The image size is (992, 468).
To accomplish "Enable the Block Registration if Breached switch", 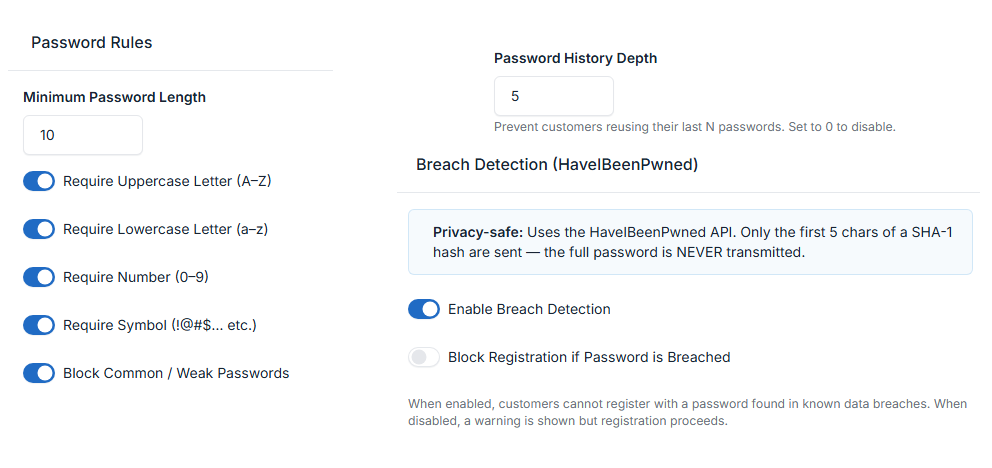I will (424, 357).
